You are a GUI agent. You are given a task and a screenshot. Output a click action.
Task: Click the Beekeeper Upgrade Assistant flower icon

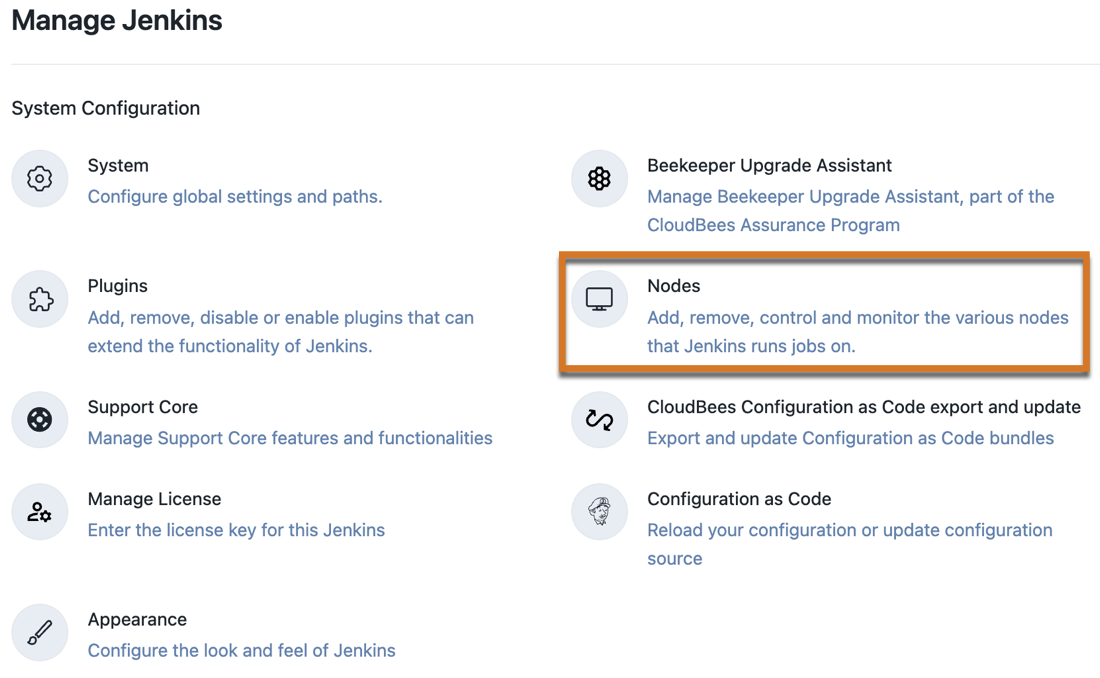pos(599,178)
